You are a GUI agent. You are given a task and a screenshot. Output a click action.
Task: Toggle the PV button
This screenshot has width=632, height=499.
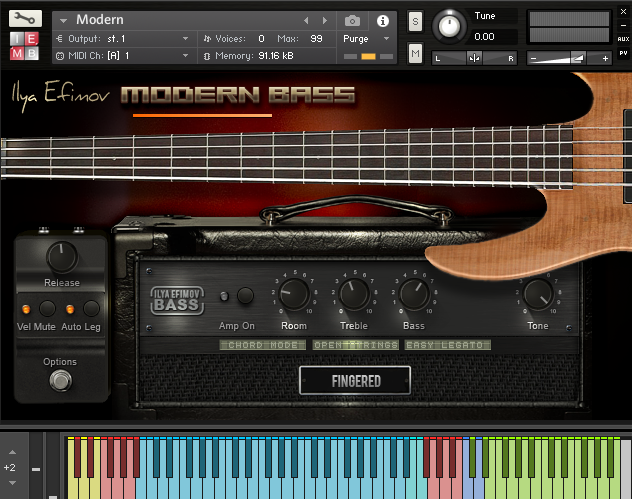623,53
